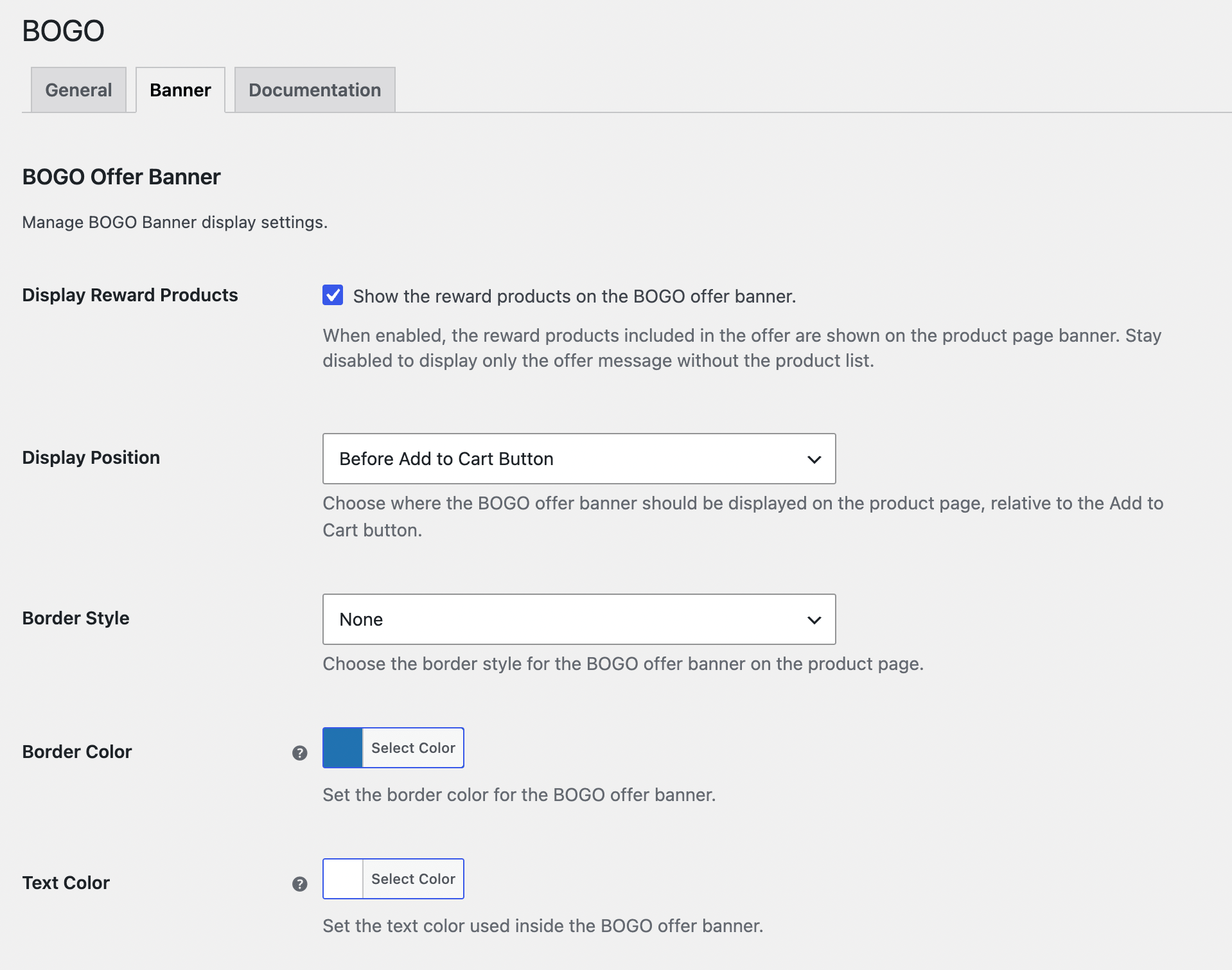Click the BOGO page title
The width and height of the screenshot is (1232, 970).
coord(63,31)
